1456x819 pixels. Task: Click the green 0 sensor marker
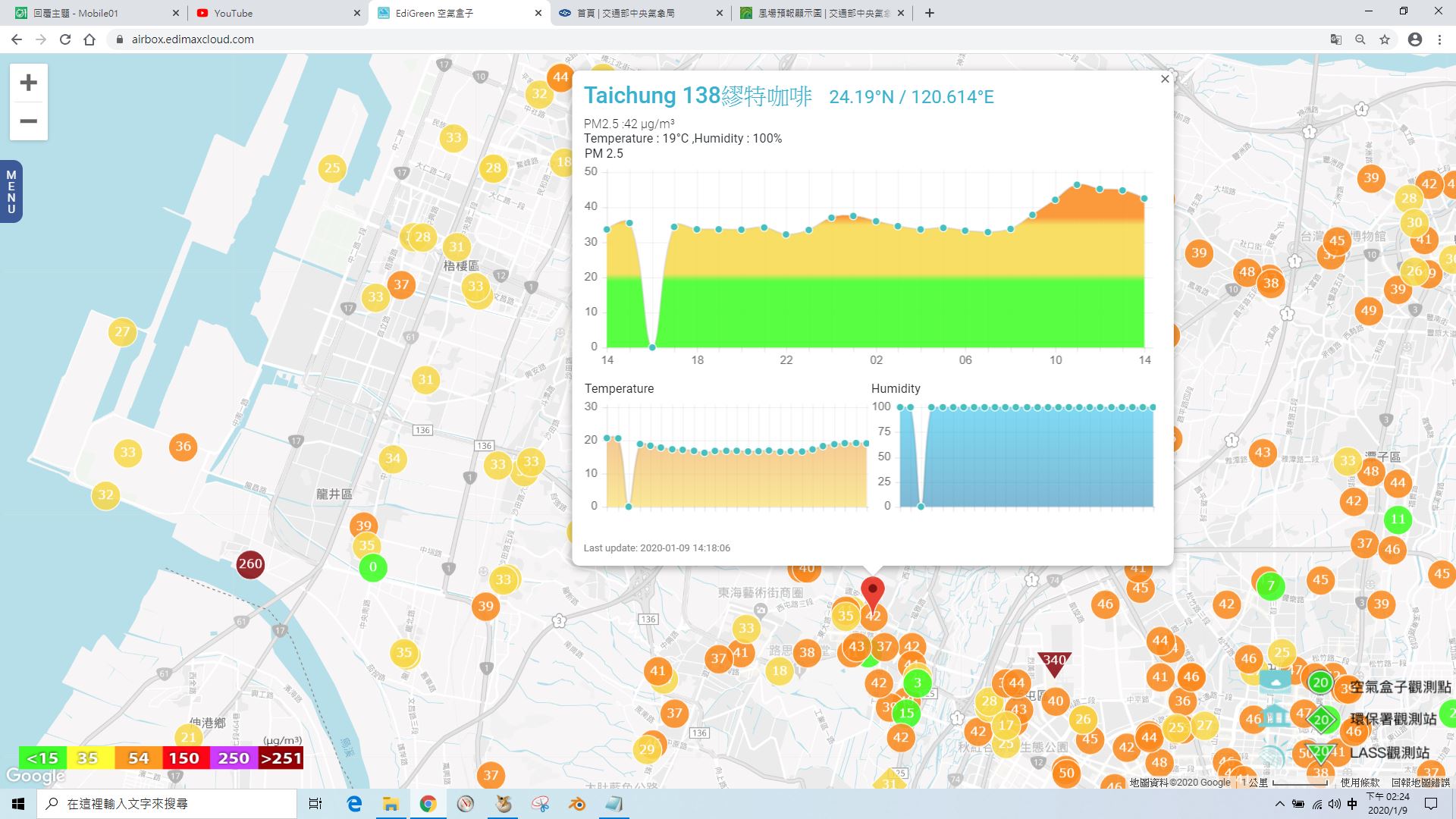coord(372,567)
